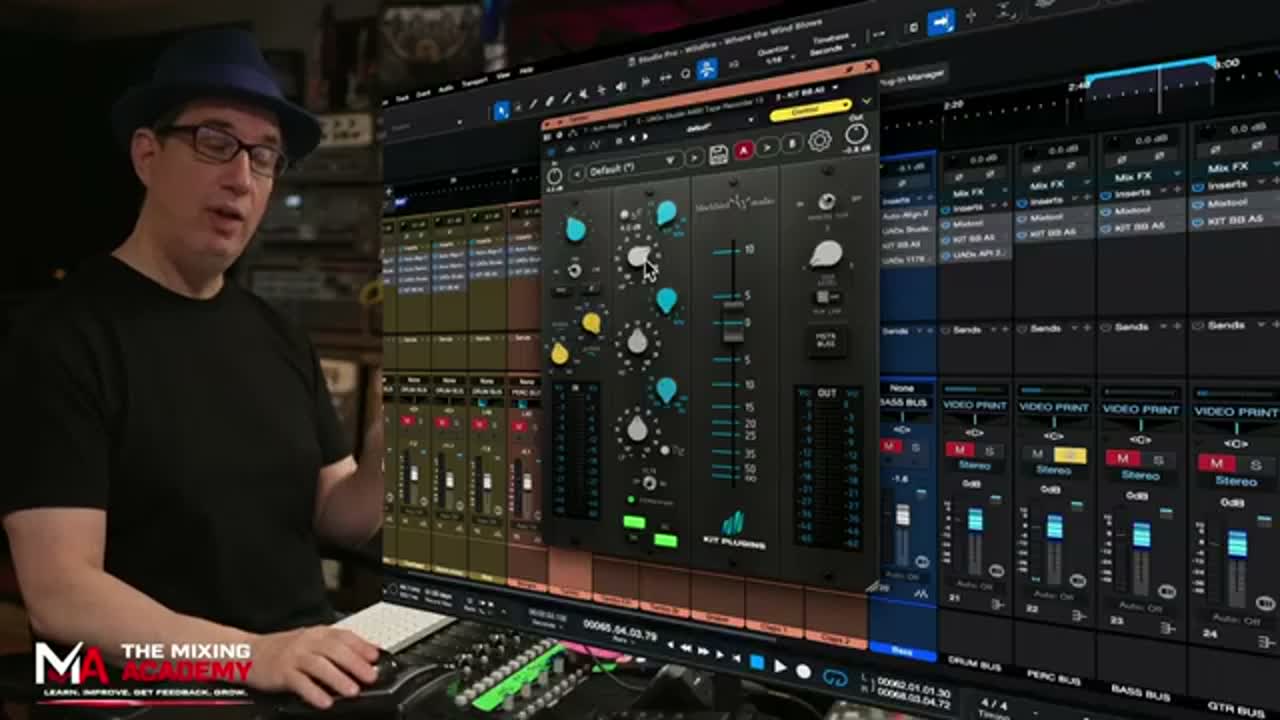Viewport: 1280px width, 720px height.
Task: Click the plugin input gain knob beside the preset arrows
Action: pos(554,176)
